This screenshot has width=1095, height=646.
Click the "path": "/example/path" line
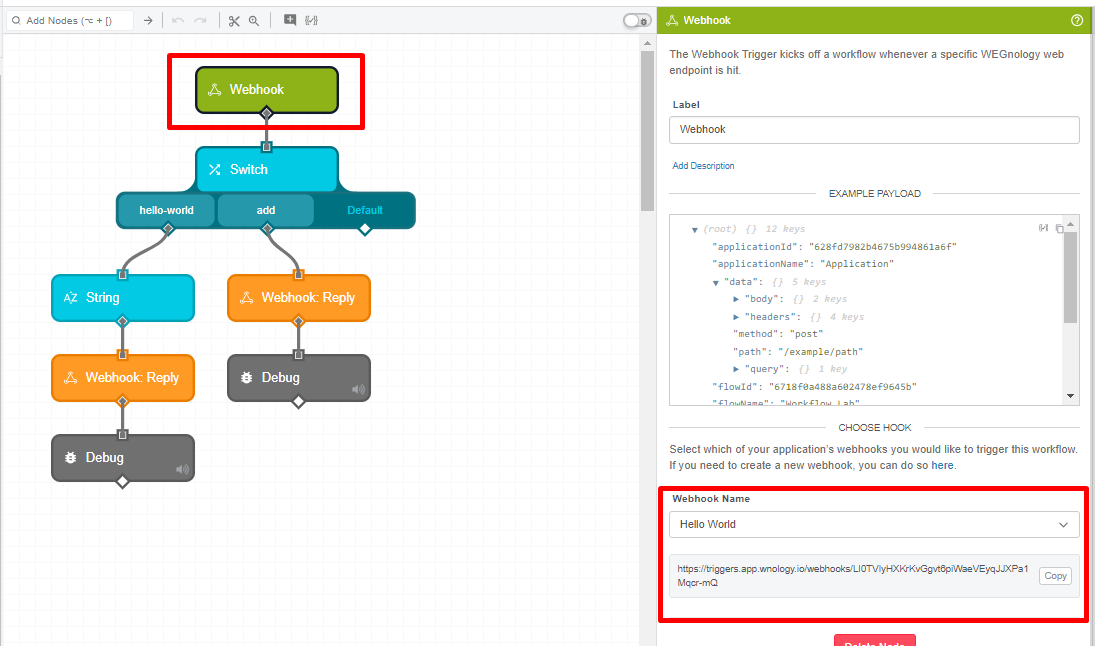[x=798, y=352]
